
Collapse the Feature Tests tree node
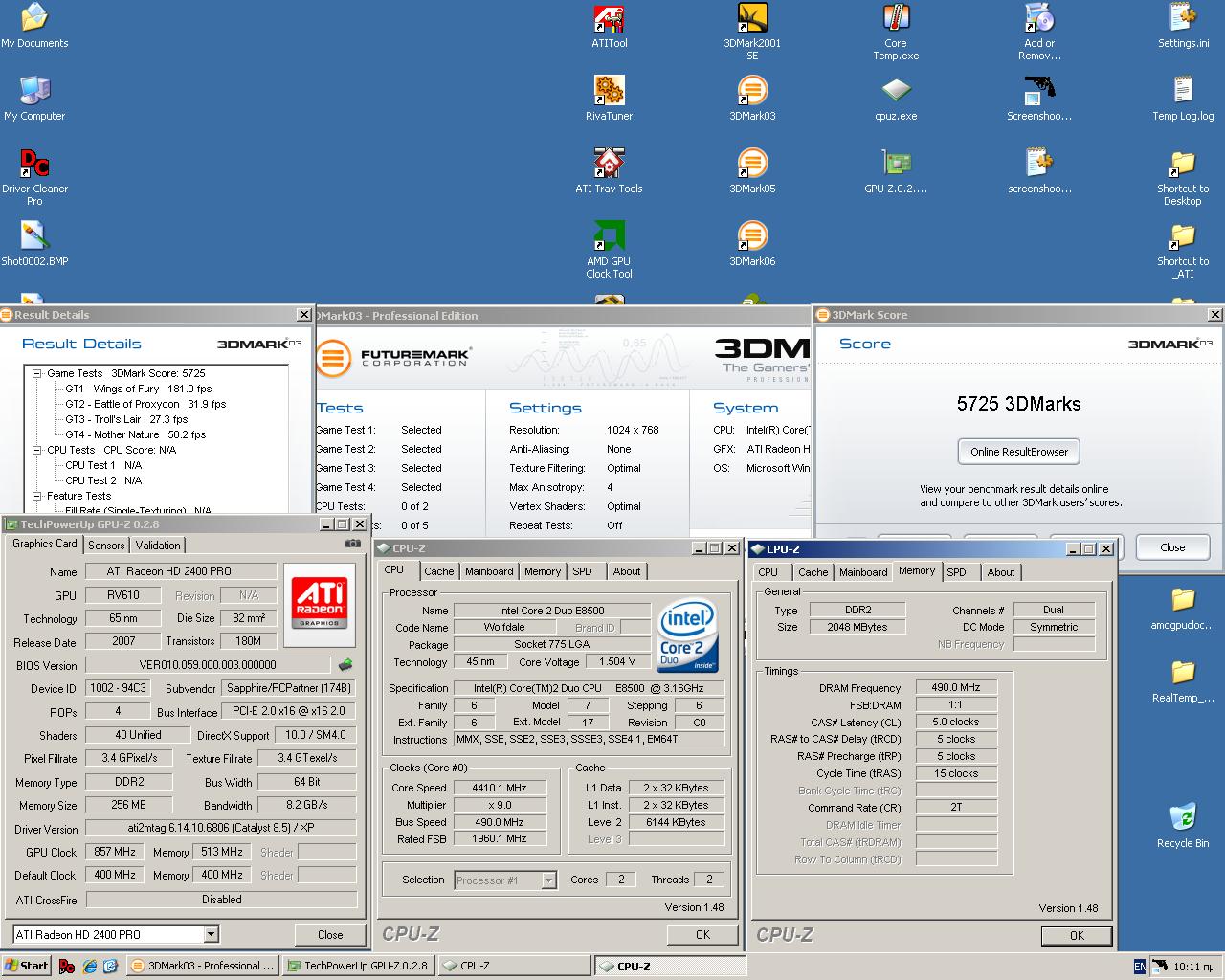[37, 496]
